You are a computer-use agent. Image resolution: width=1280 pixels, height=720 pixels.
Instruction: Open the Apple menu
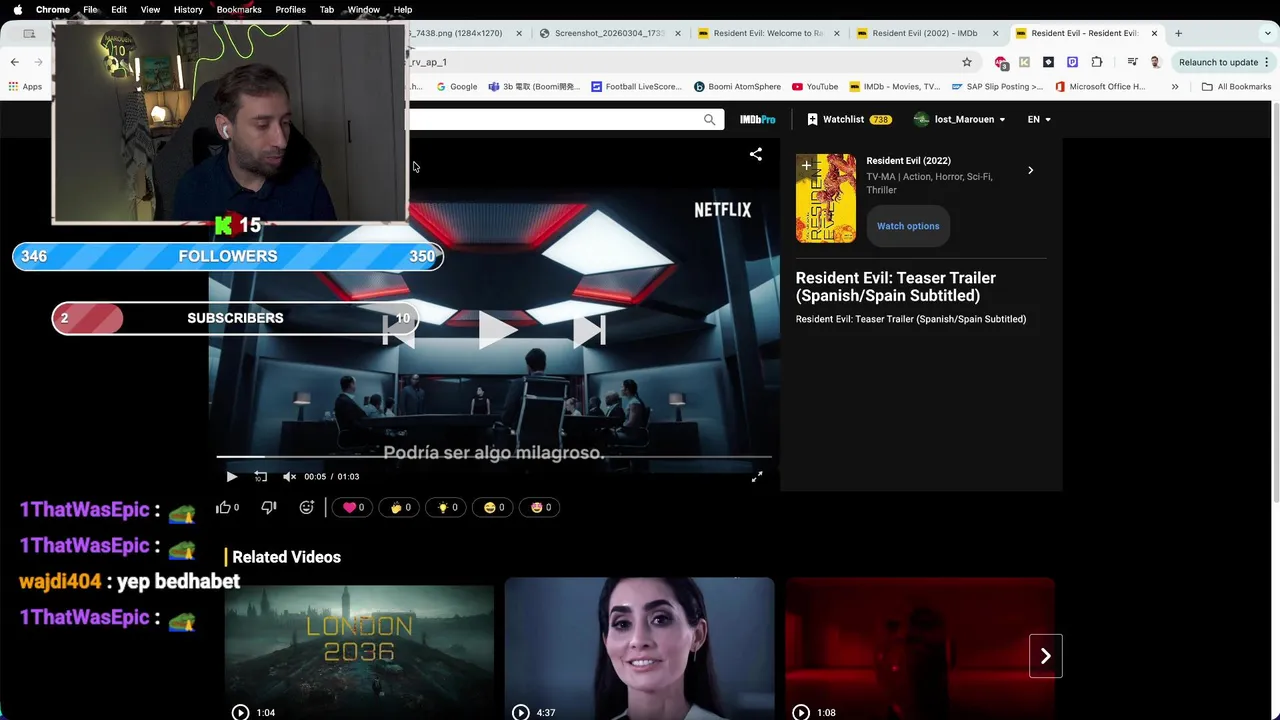[x=17, y=9]
